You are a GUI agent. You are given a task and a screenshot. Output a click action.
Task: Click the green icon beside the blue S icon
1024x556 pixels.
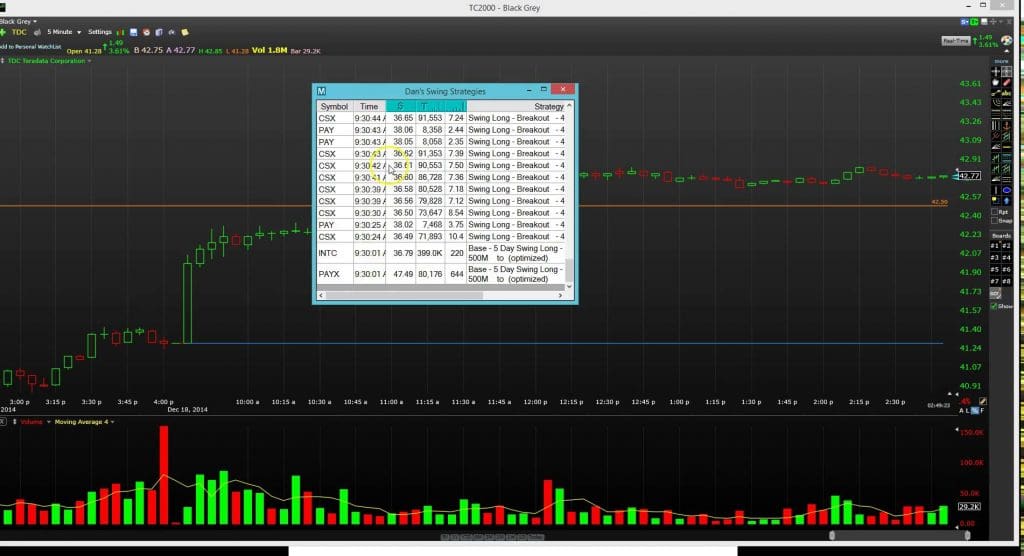point(974,22)
